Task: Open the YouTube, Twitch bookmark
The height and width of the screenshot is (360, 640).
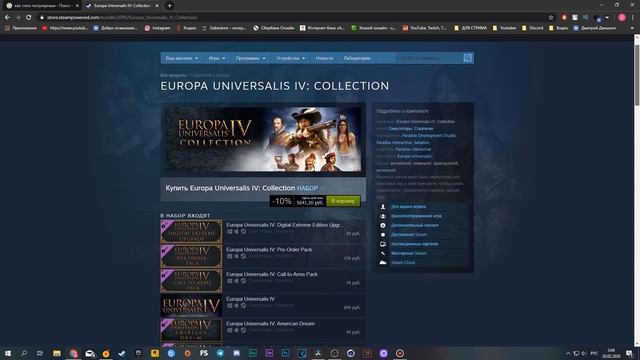Action: 424,28
